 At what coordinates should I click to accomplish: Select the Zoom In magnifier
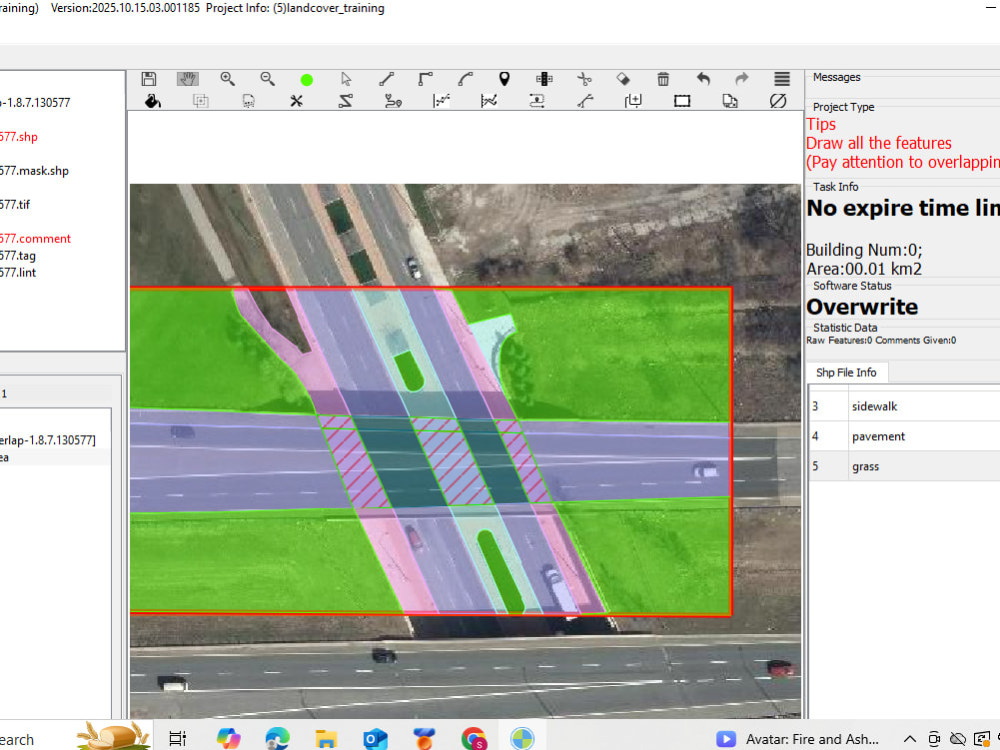(x=227, y=78)
